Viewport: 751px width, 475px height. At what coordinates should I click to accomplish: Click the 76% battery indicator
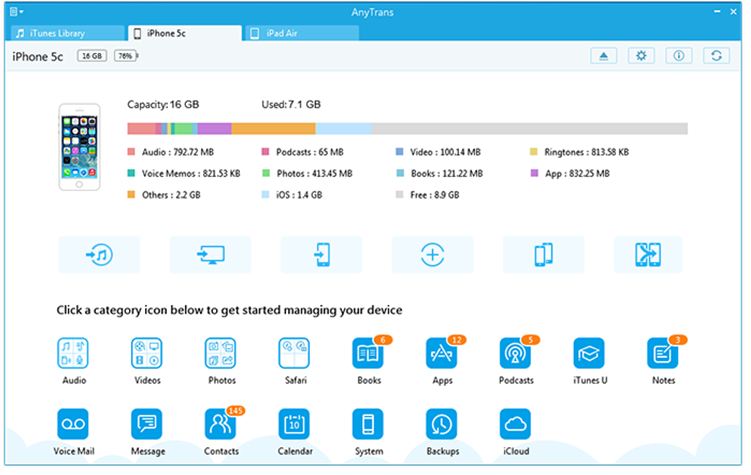click(x=126, y=56)
